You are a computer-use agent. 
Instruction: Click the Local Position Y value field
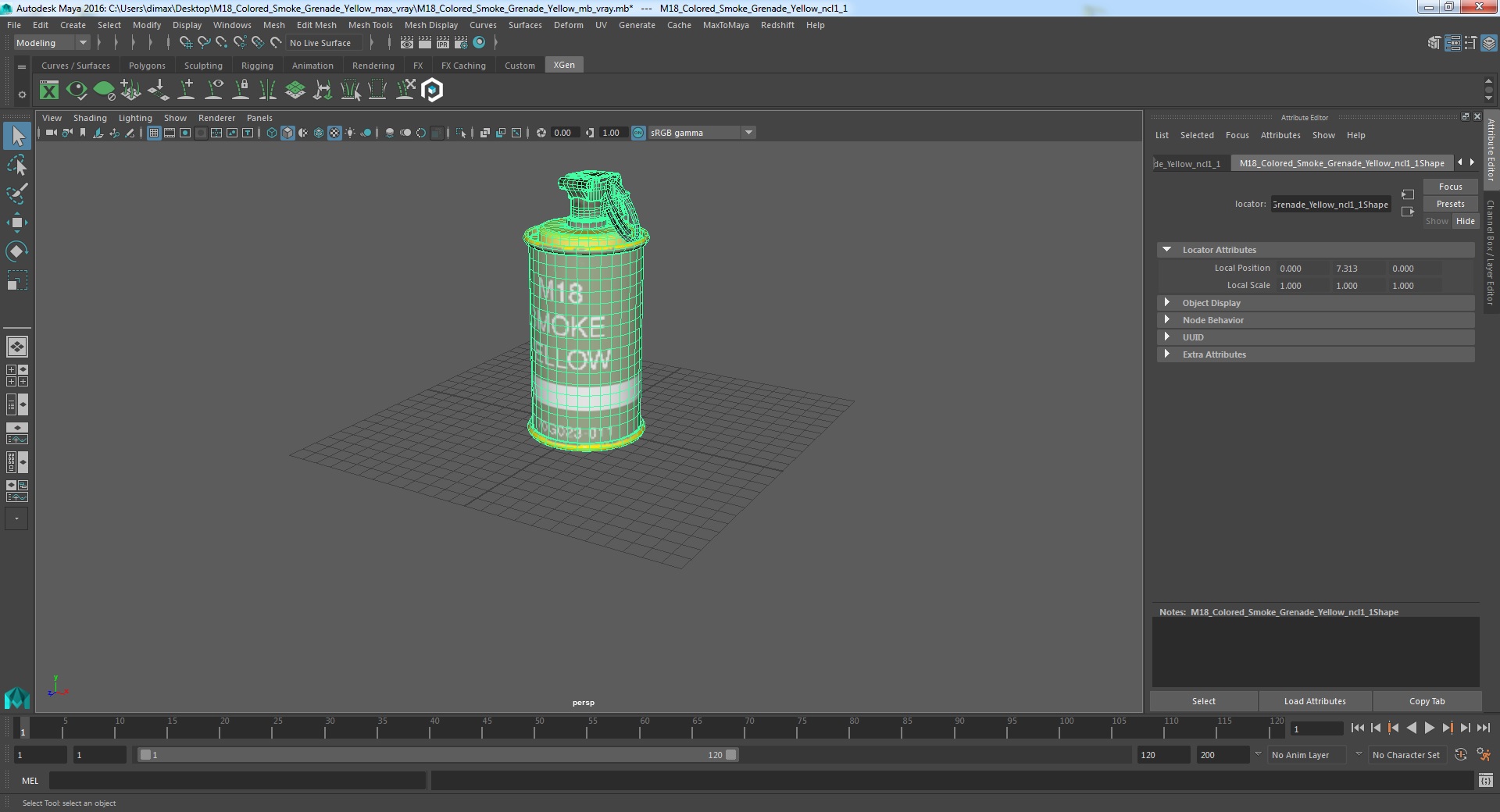pyautogui.click(x=1358, y=269)
